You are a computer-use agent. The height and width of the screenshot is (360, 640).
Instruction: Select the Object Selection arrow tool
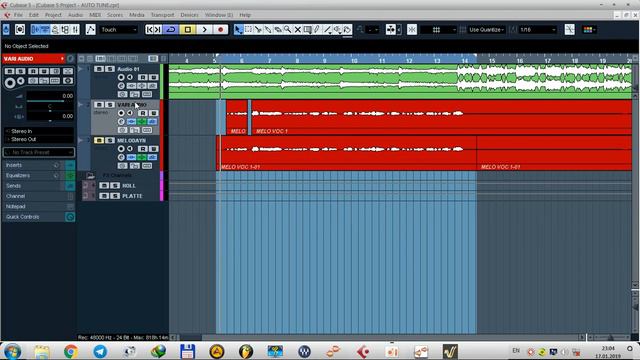click(x=238, y=29)
